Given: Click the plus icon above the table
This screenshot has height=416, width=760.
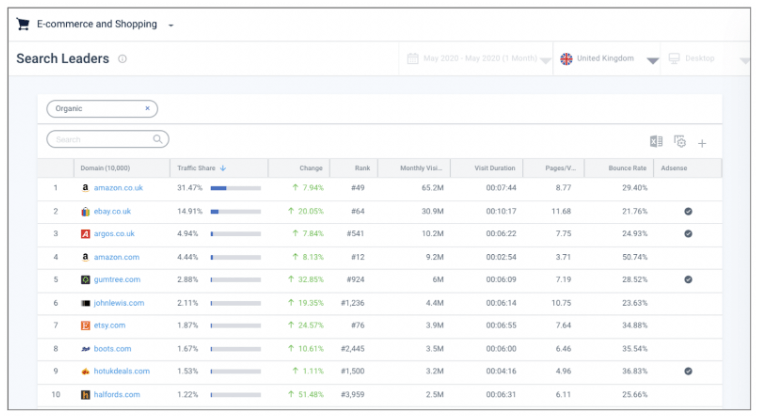Looking at the screenshot, I should click(702, 143).
